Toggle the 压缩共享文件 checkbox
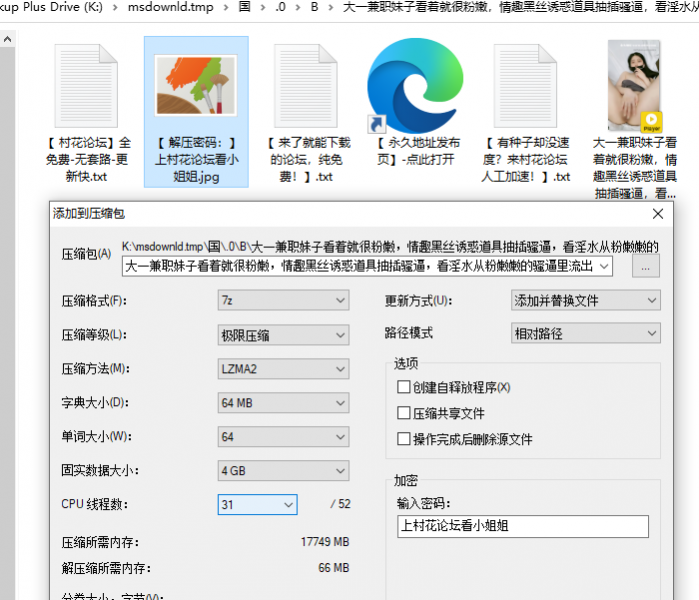Image resolution: width=699 pixels, height=600 pixels. tap(404, 413)
